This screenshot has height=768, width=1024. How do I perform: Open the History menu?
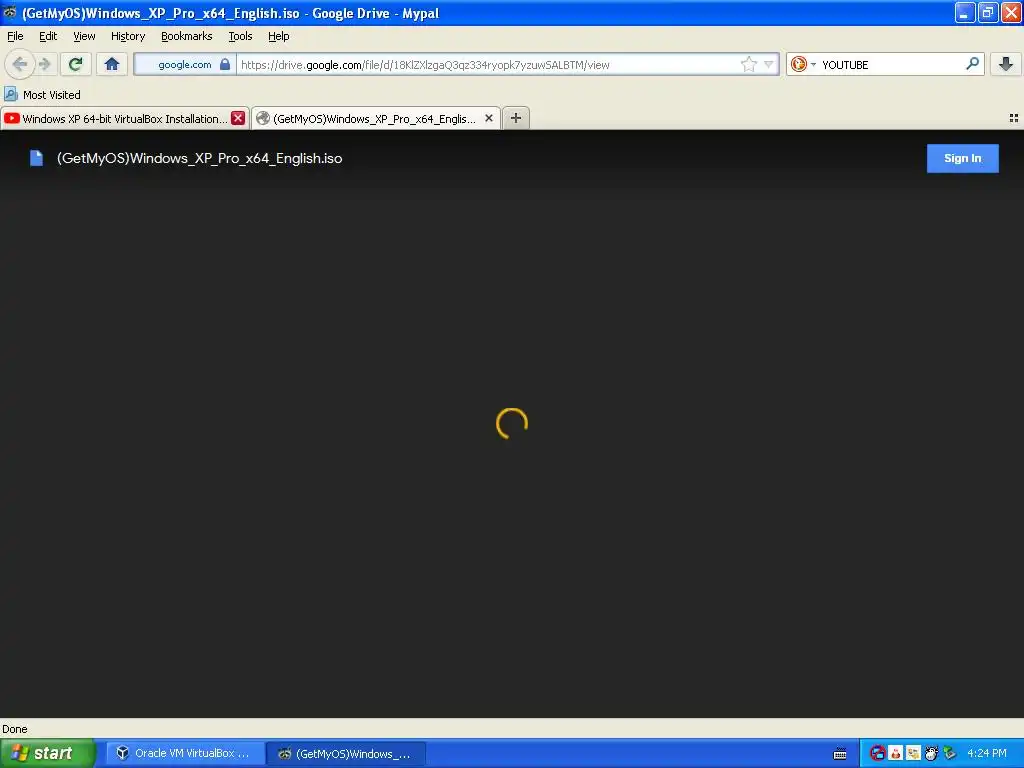127,36
